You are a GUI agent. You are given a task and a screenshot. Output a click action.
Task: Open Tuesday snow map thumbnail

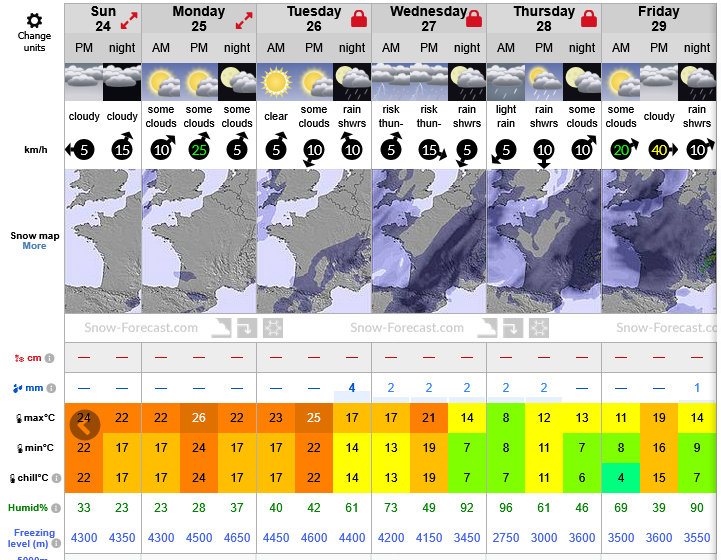pyautogui.click(x=314, y=241)
